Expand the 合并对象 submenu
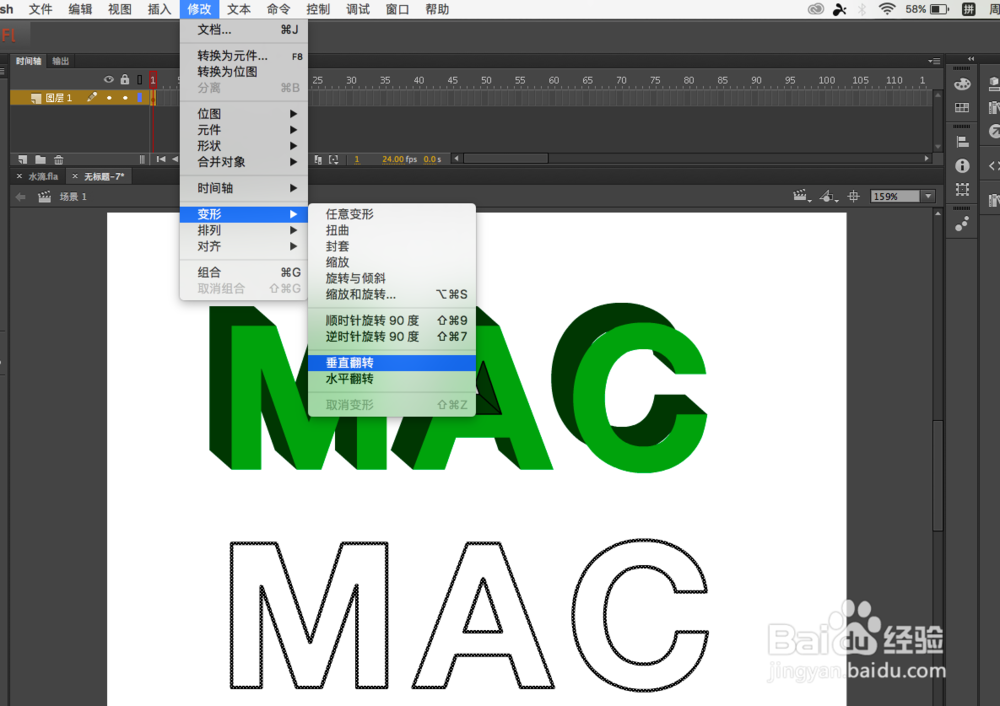1000x706 pixels. tap(244, 162)
